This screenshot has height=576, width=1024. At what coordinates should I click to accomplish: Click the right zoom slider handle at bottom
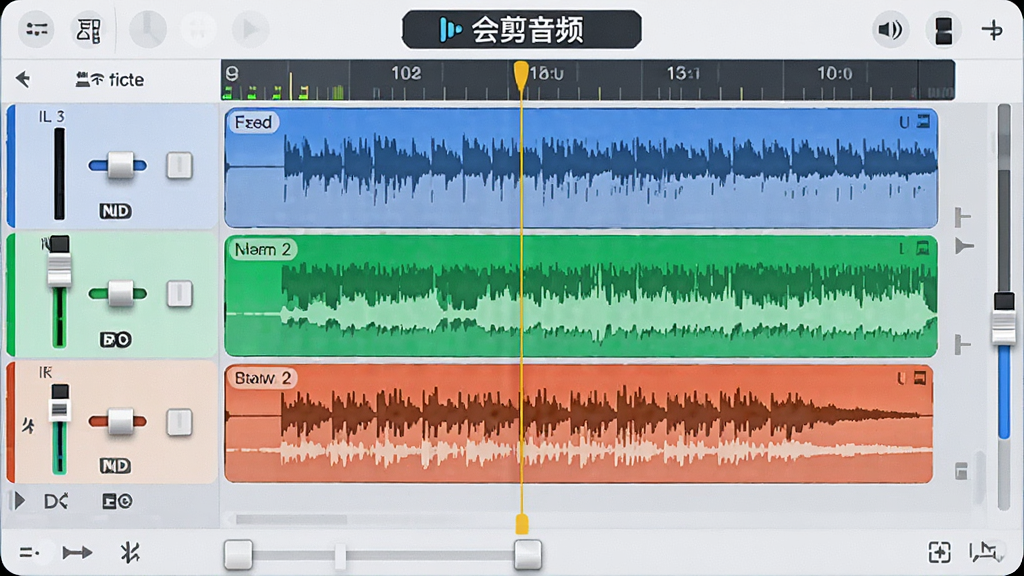pyautogui.click(x=528, y=554)
